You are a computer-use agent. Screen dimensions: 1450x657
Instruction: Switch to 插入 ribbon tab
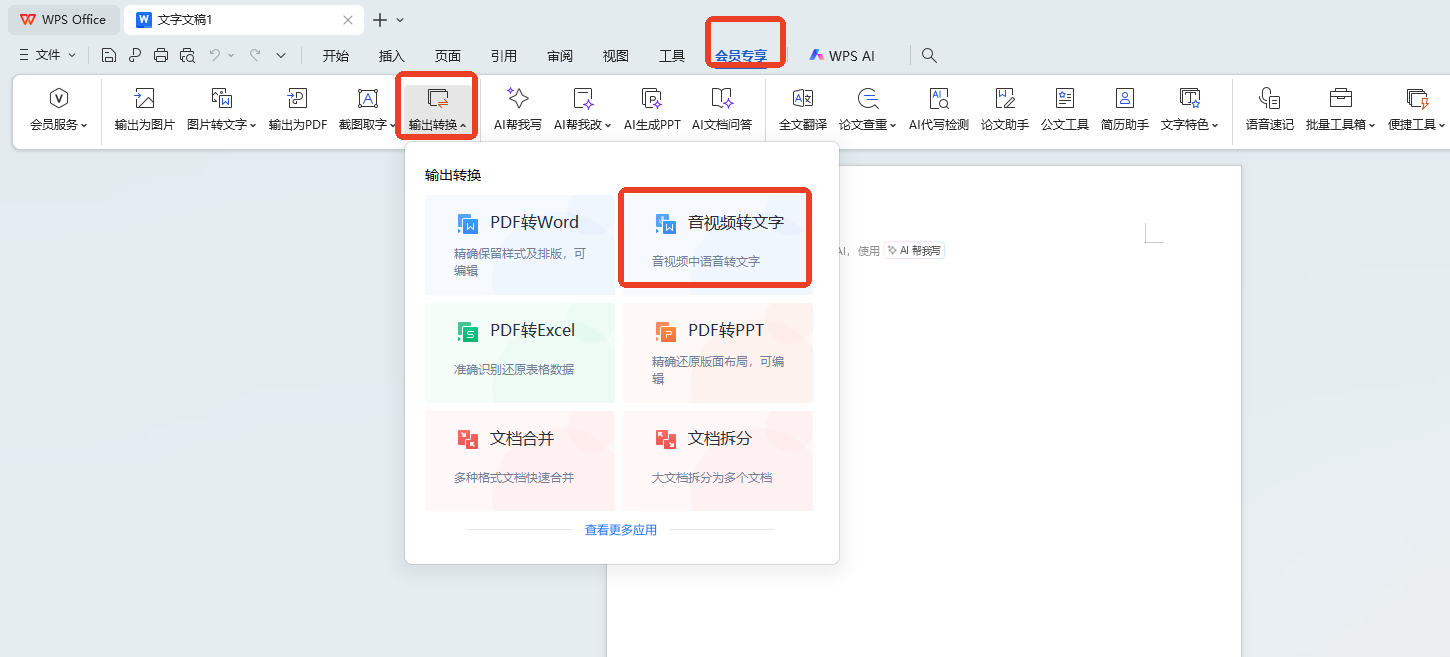392,56
